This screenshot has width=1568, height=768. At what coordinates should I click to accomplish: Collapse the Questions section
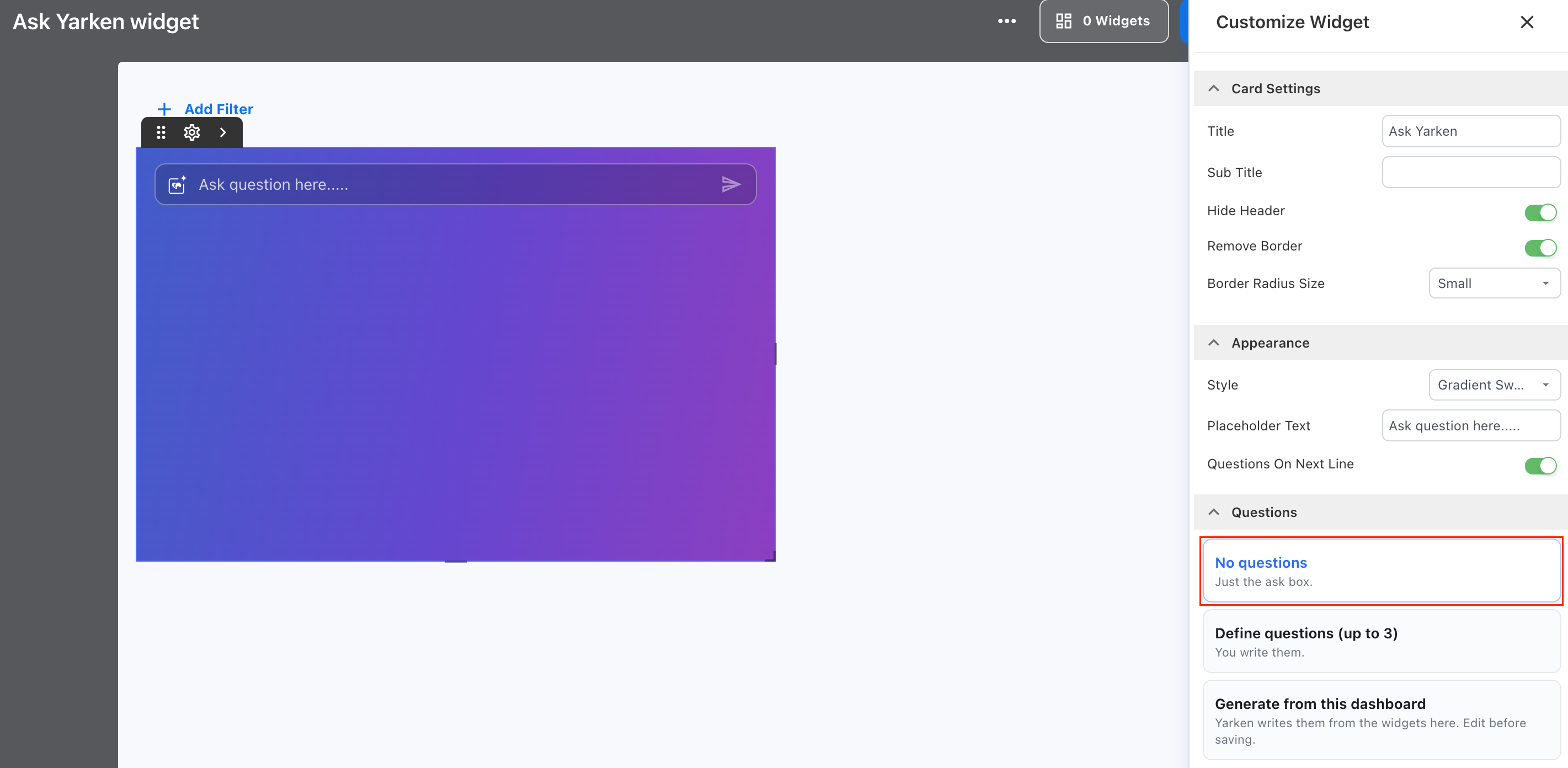pos(1380,513)
